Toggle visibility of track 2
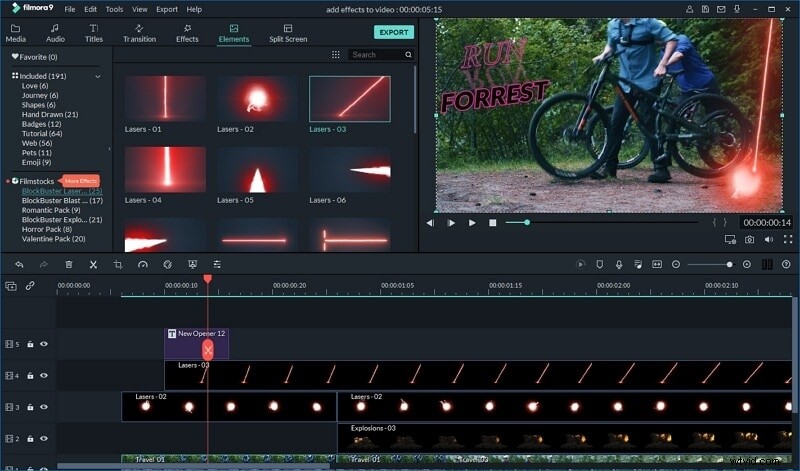 point(44,438)
